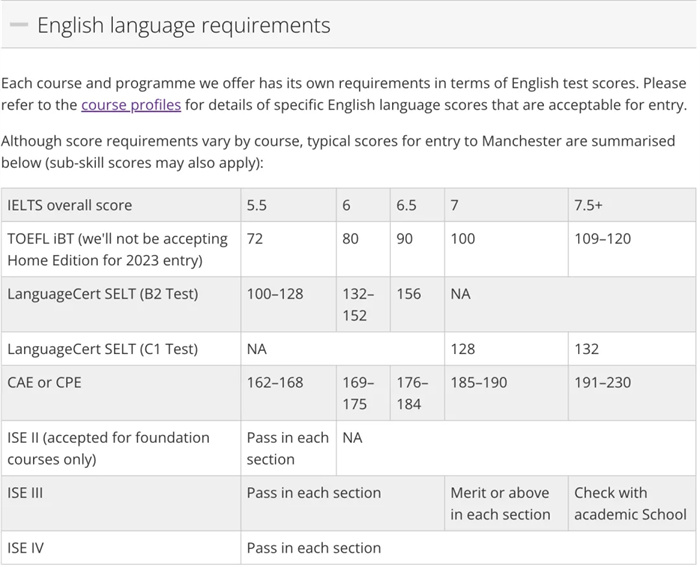Click Merit or above in each section cell
Screen dimensions: 700x567
[x=506, y=504]
